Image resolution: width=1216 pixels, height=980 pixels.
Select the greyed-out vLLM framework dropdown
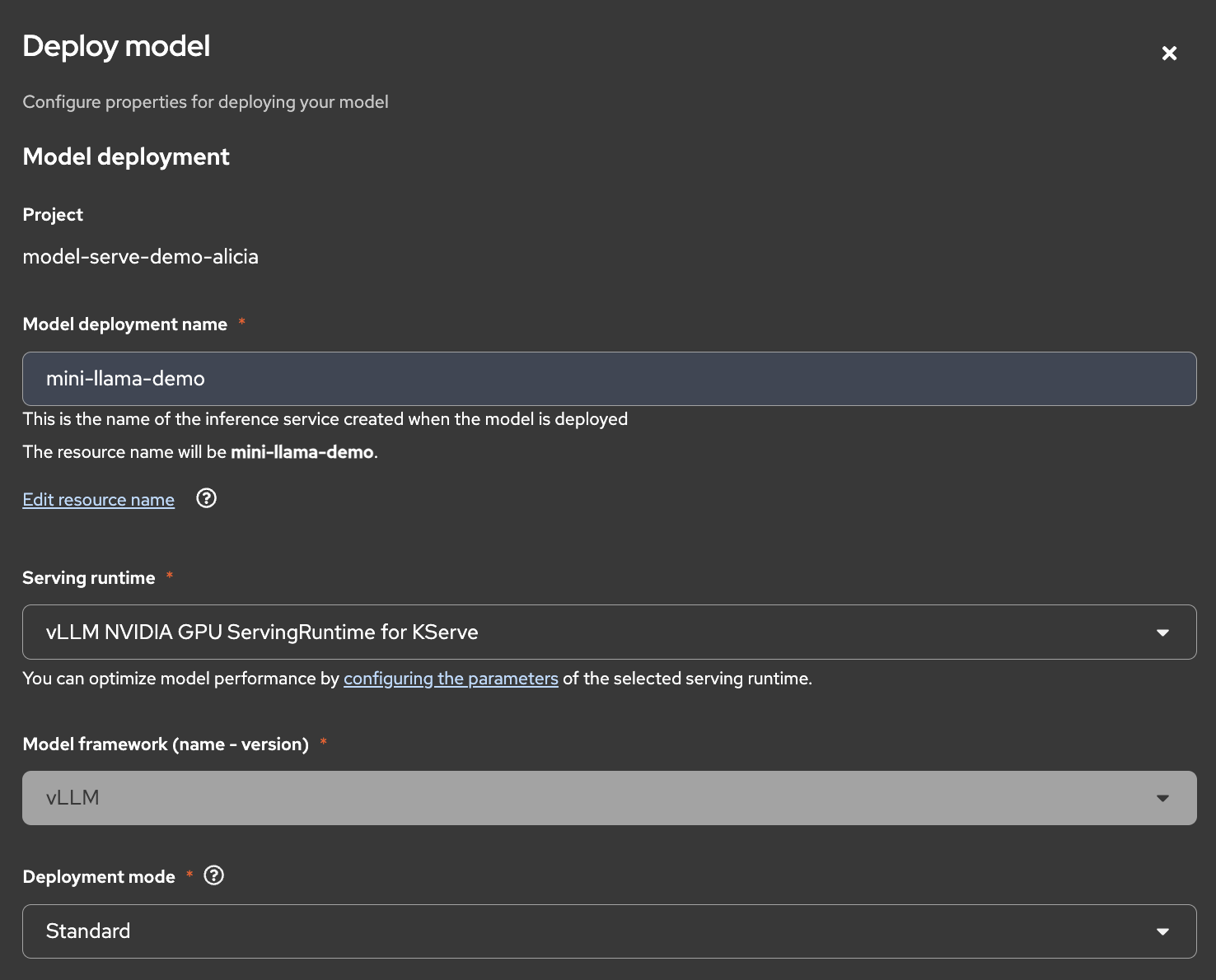[x=577, y=798]
